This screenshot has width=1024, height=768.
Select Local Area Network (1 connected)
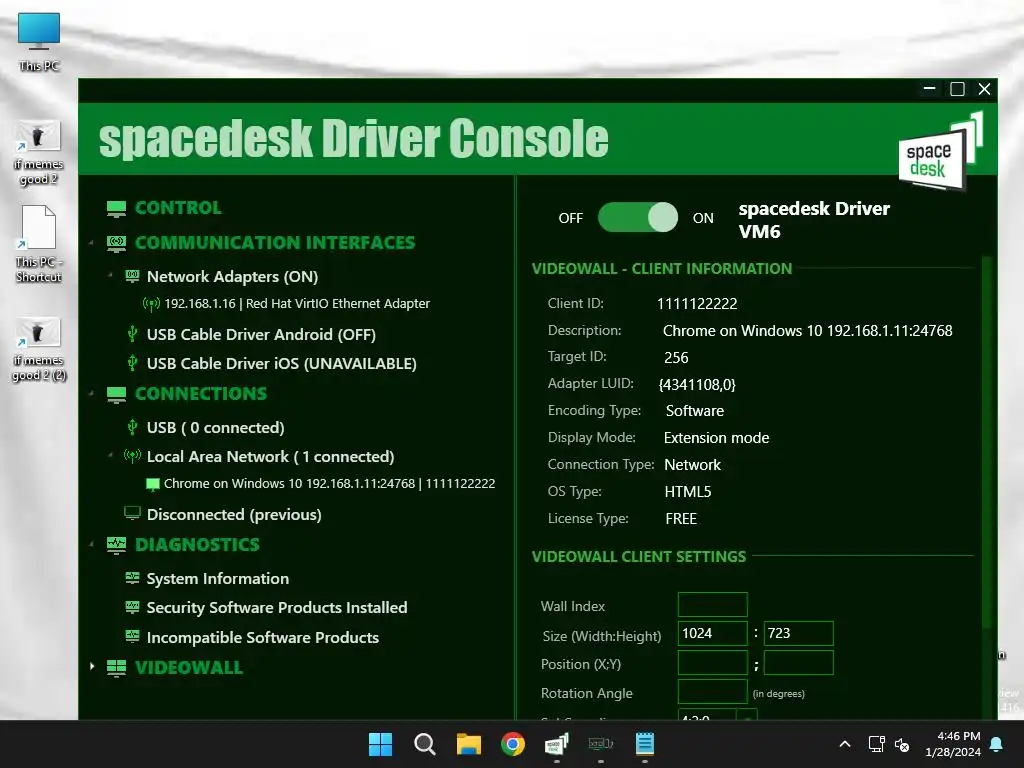click(270, 456)
